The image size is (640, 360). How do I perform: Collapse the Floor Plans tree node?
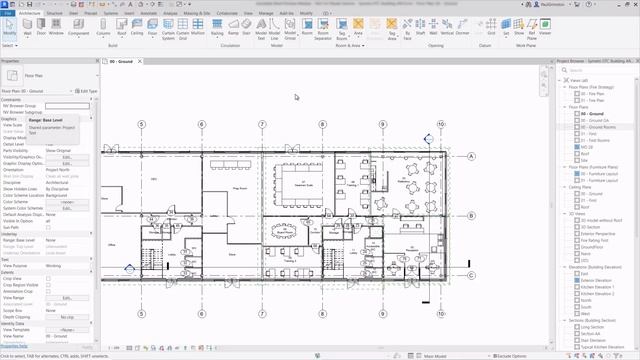pyautogui.click(x=565, y=107)
